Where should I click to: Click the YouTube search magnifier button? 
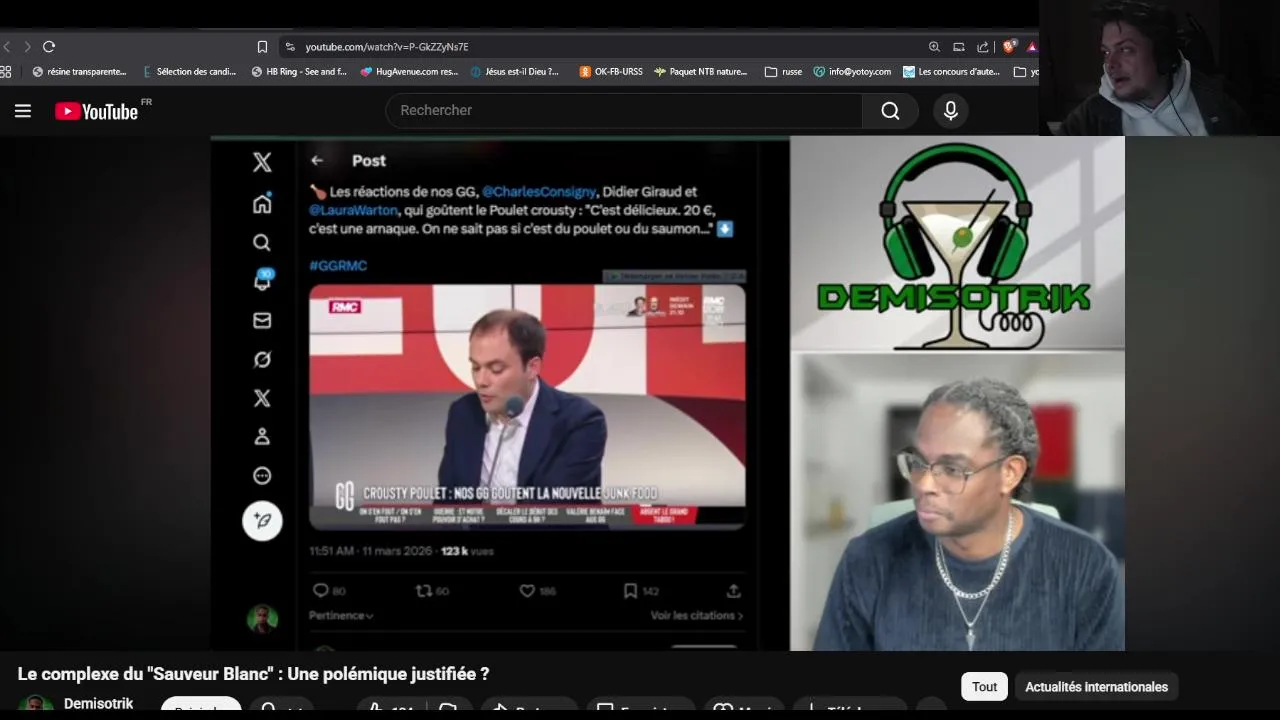point(890,111)
